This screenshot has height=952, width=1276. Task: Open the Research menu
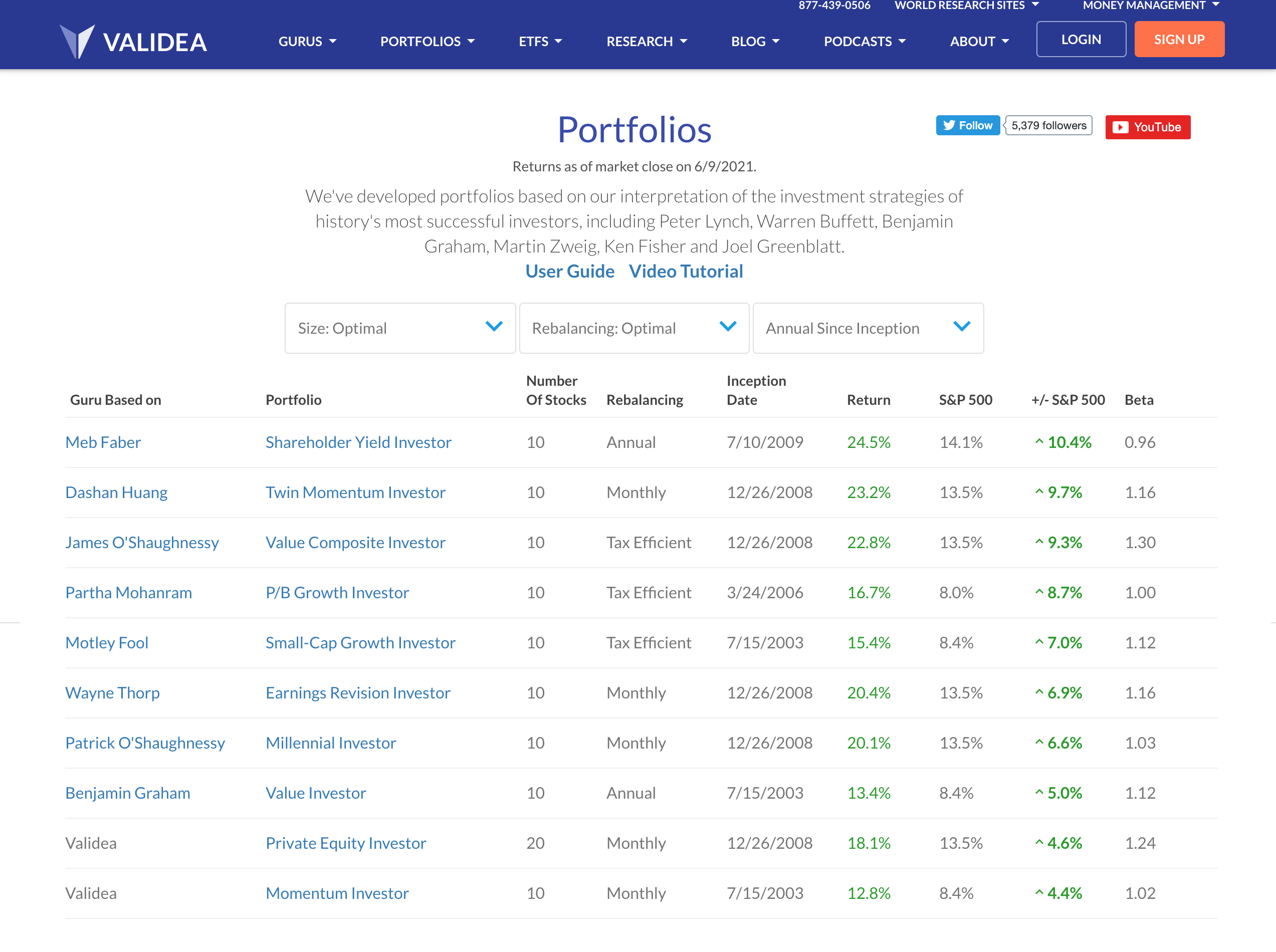pos(647,42)
